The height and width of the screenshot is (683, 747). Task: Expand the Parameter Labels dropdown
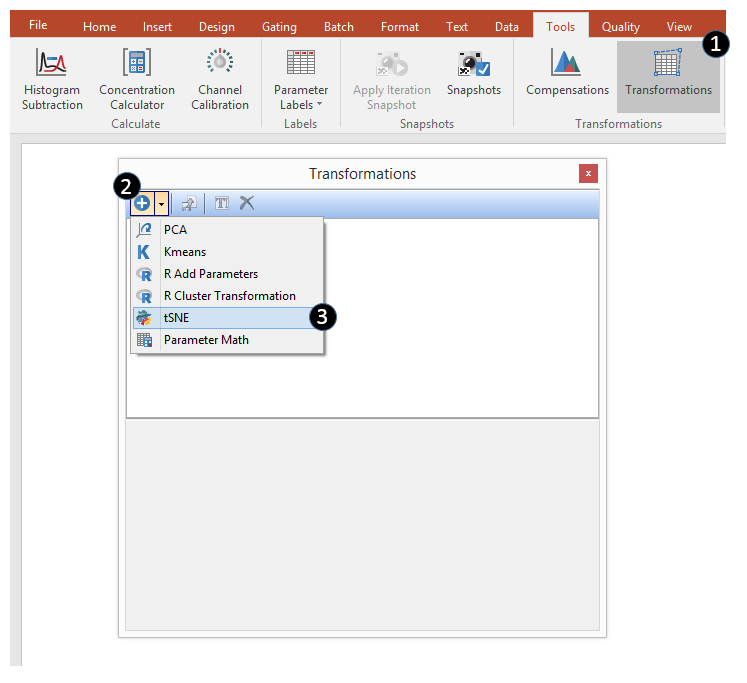(x=300, y=97)
